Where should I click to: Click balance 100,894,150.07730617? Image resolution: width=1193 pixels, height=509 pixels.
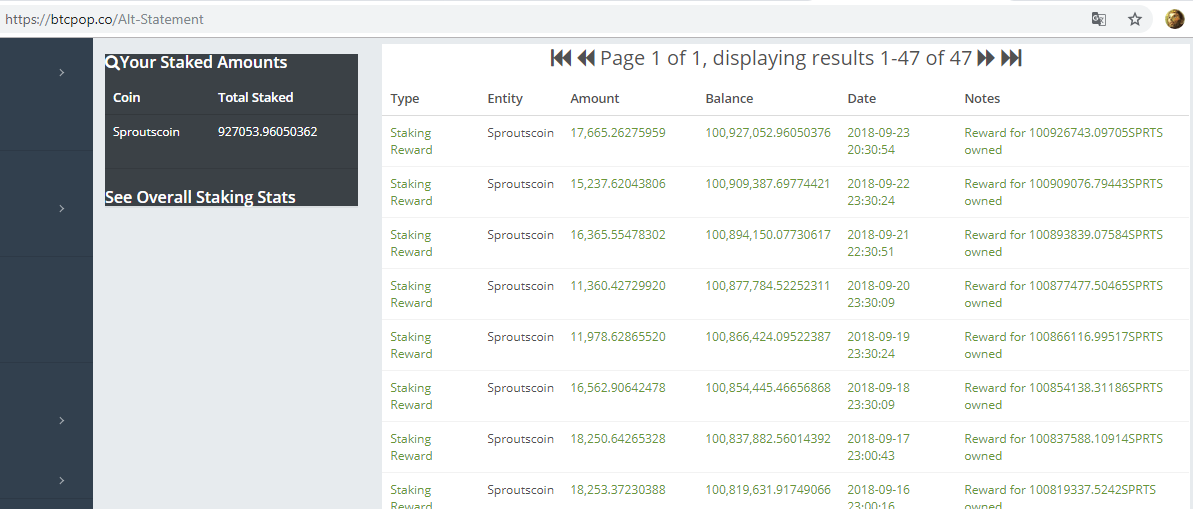click(768, 234)
